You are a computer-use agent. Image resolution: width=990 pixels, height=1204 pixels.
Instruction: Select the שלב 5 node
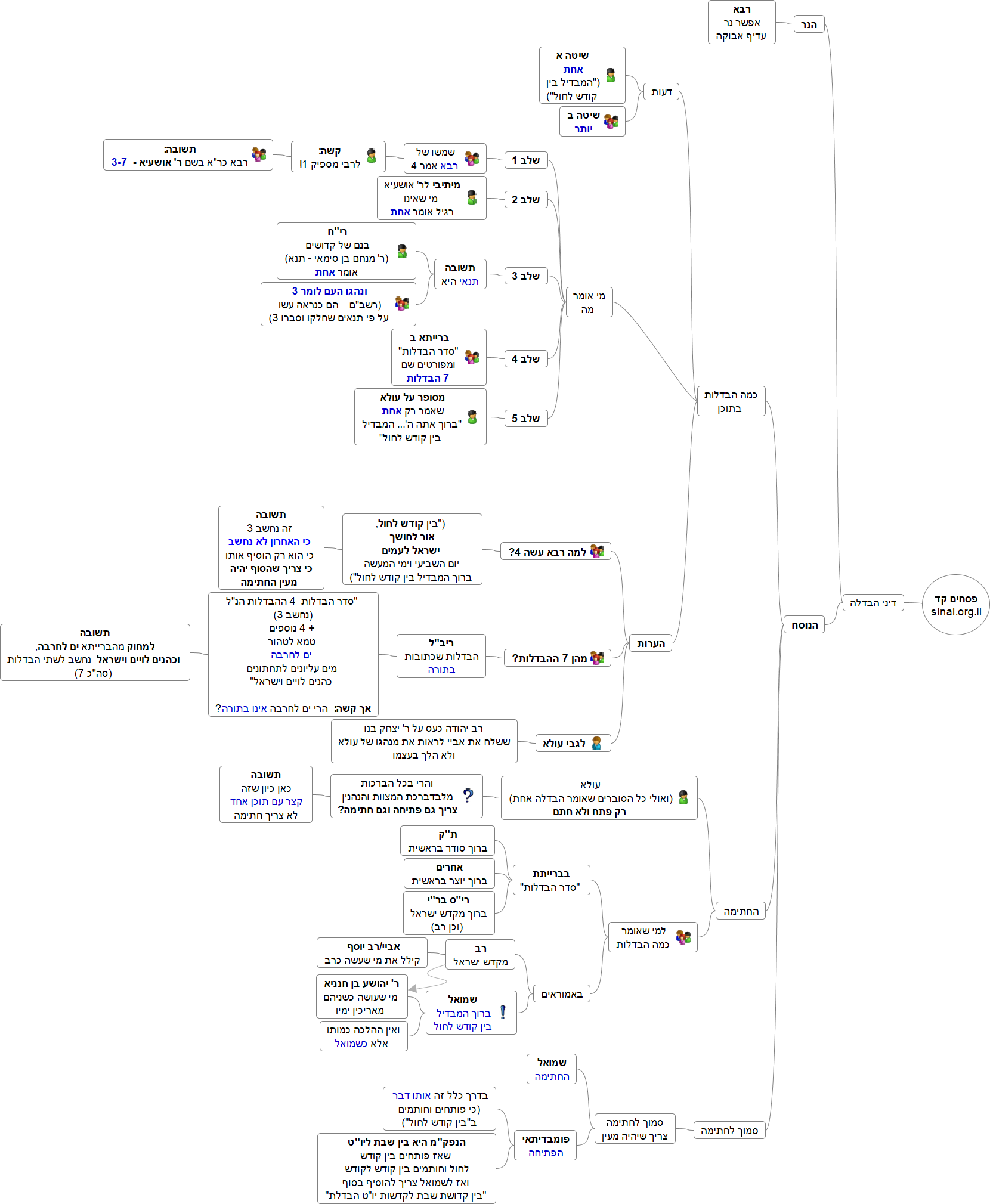click(525, 418)
